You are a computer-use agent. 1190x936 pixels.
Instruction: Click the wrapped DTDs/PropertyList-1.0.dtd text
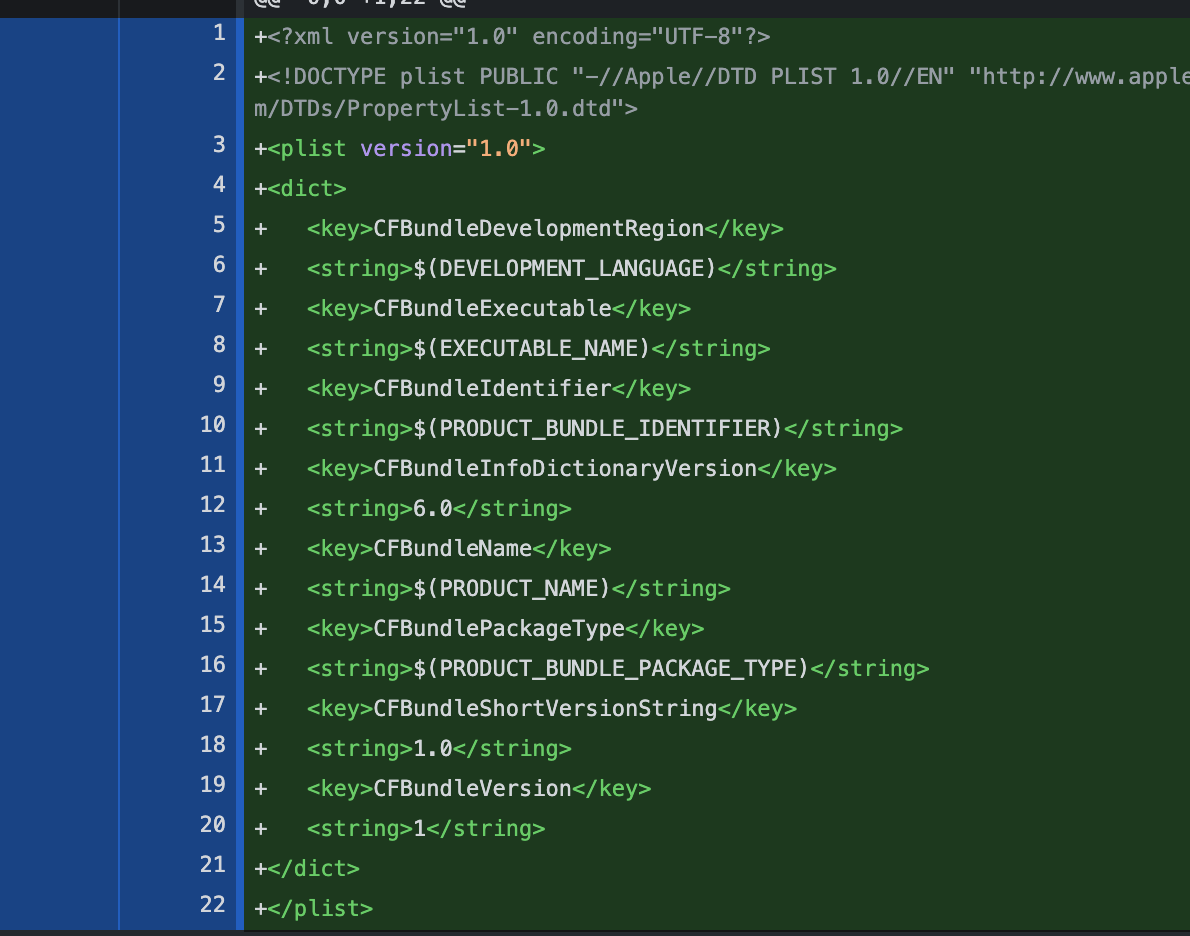(445, 109)
